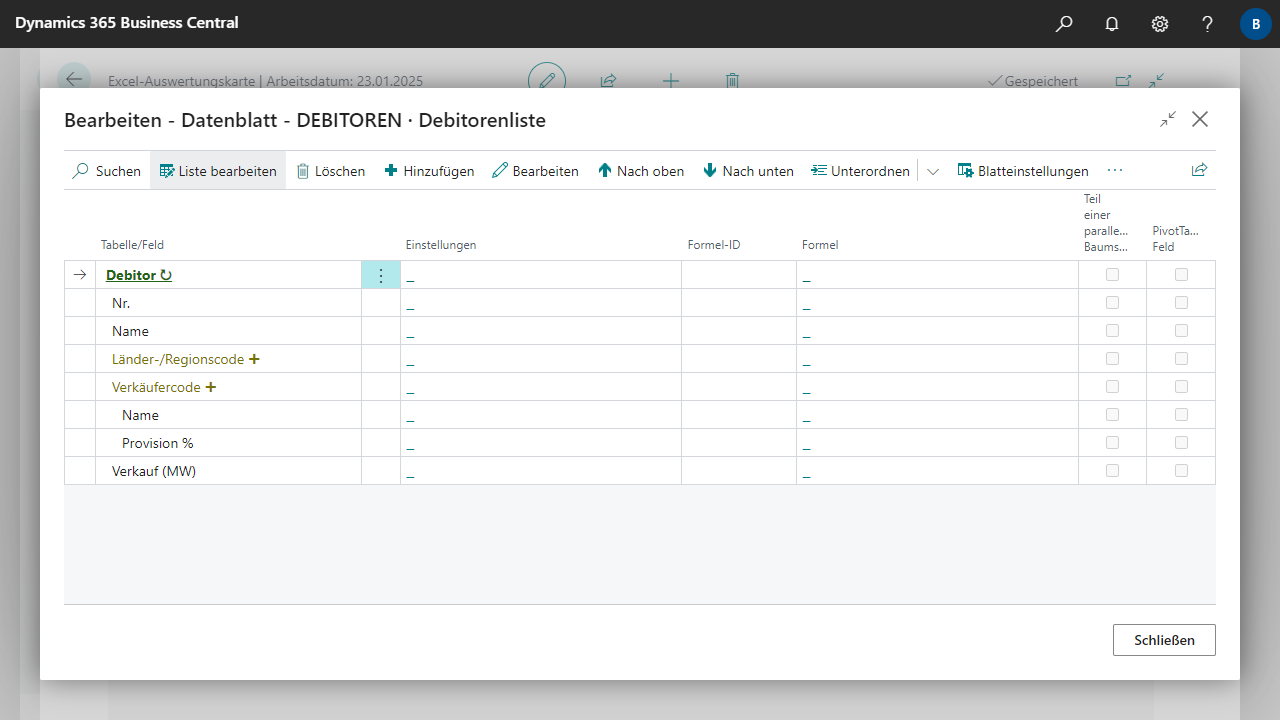Click the row selector arrow for Debitor
1280x720 pixels.
coord(80,275)
